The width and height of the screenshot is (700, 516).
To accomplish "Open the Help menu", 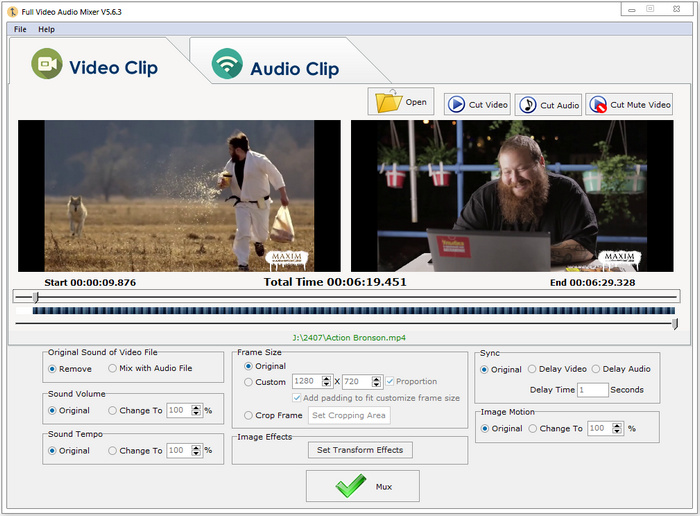I will (x=46, y=29).
